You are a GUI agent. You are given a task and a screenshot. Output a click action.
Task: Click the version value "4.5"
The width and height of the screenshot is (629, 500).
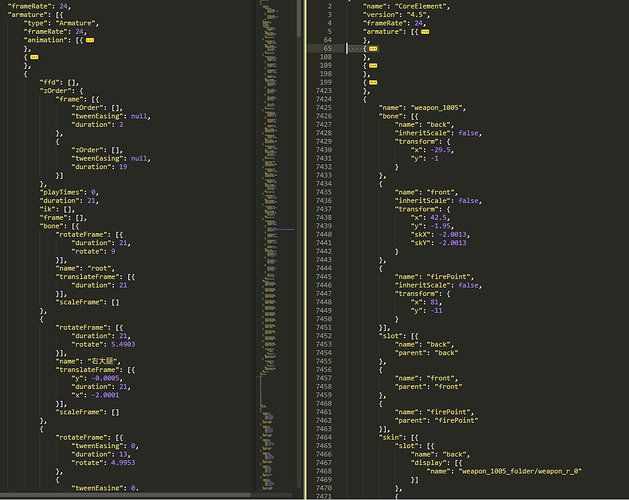point(417,15)
